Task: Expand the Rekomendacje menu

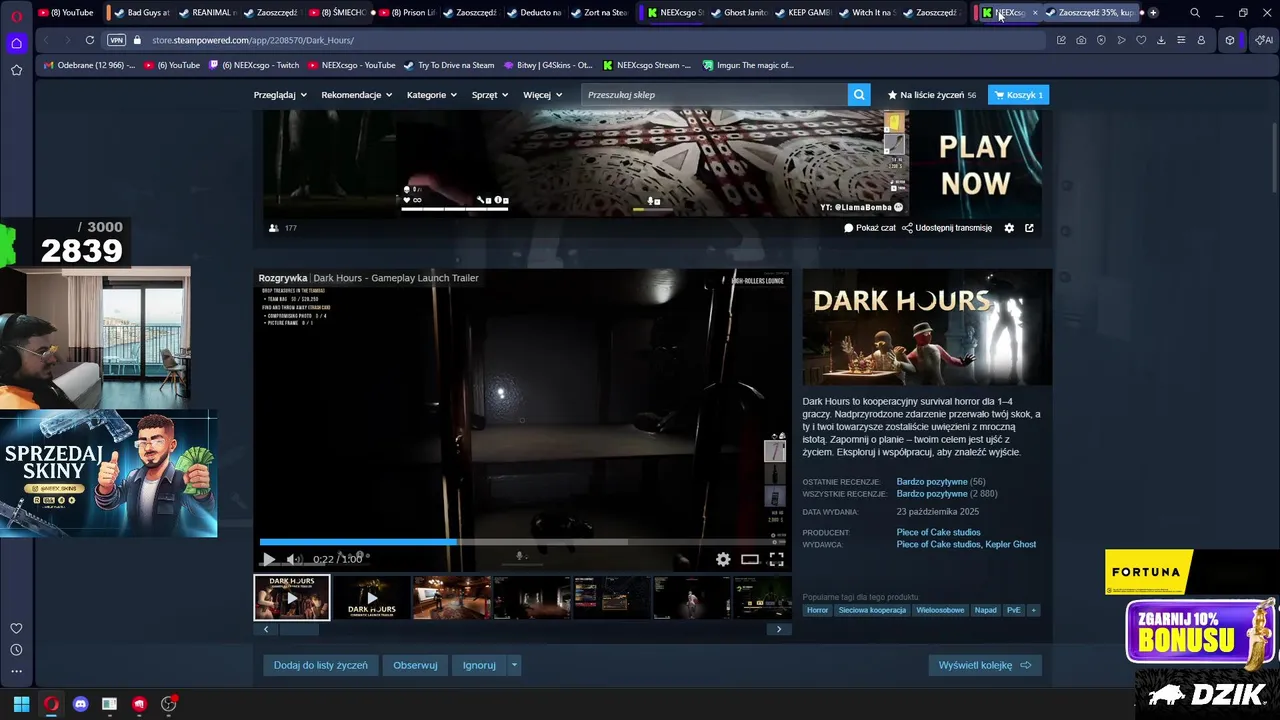Action: pyautogui.click(x=357, y=95)
